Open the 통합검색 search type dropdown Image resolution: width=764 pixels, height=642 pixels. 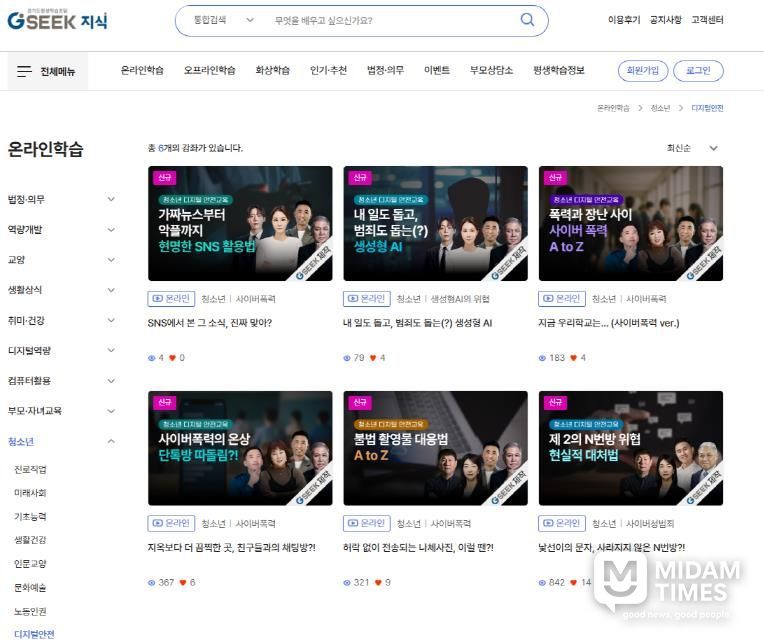[224, 20]
